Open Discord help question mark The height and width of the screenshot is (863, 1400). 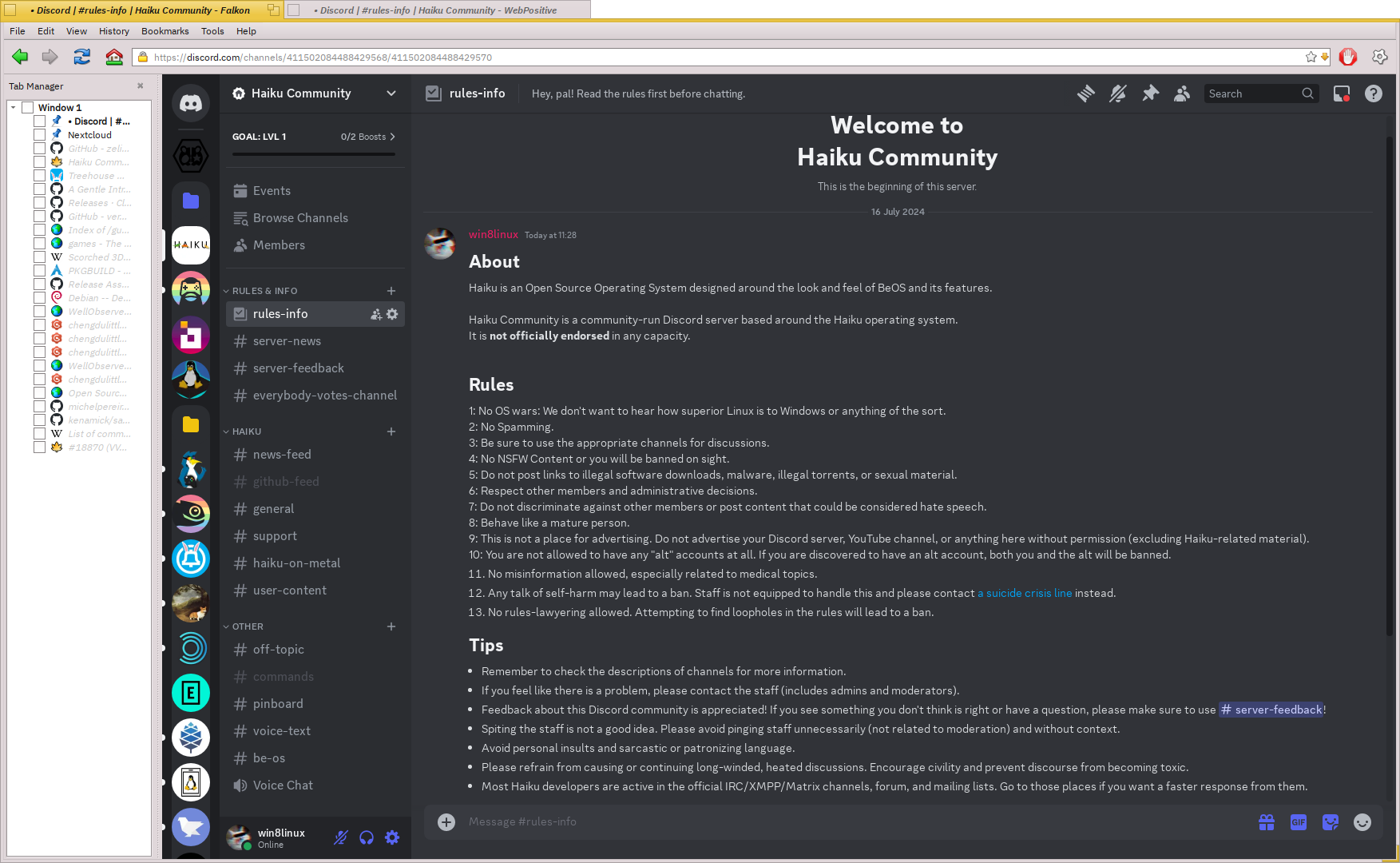[x=1374, y=93]
